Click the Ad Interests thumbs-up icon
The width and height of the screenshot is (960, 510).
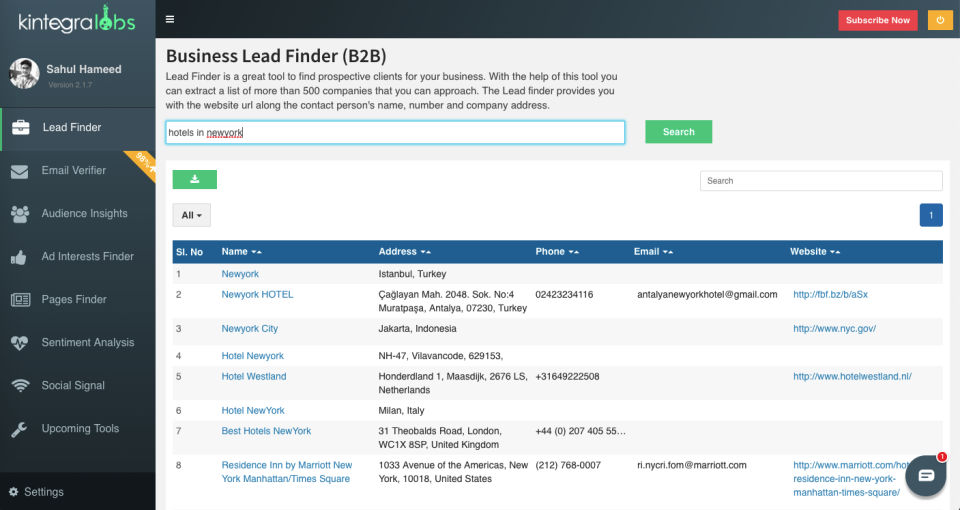(19, 257)
